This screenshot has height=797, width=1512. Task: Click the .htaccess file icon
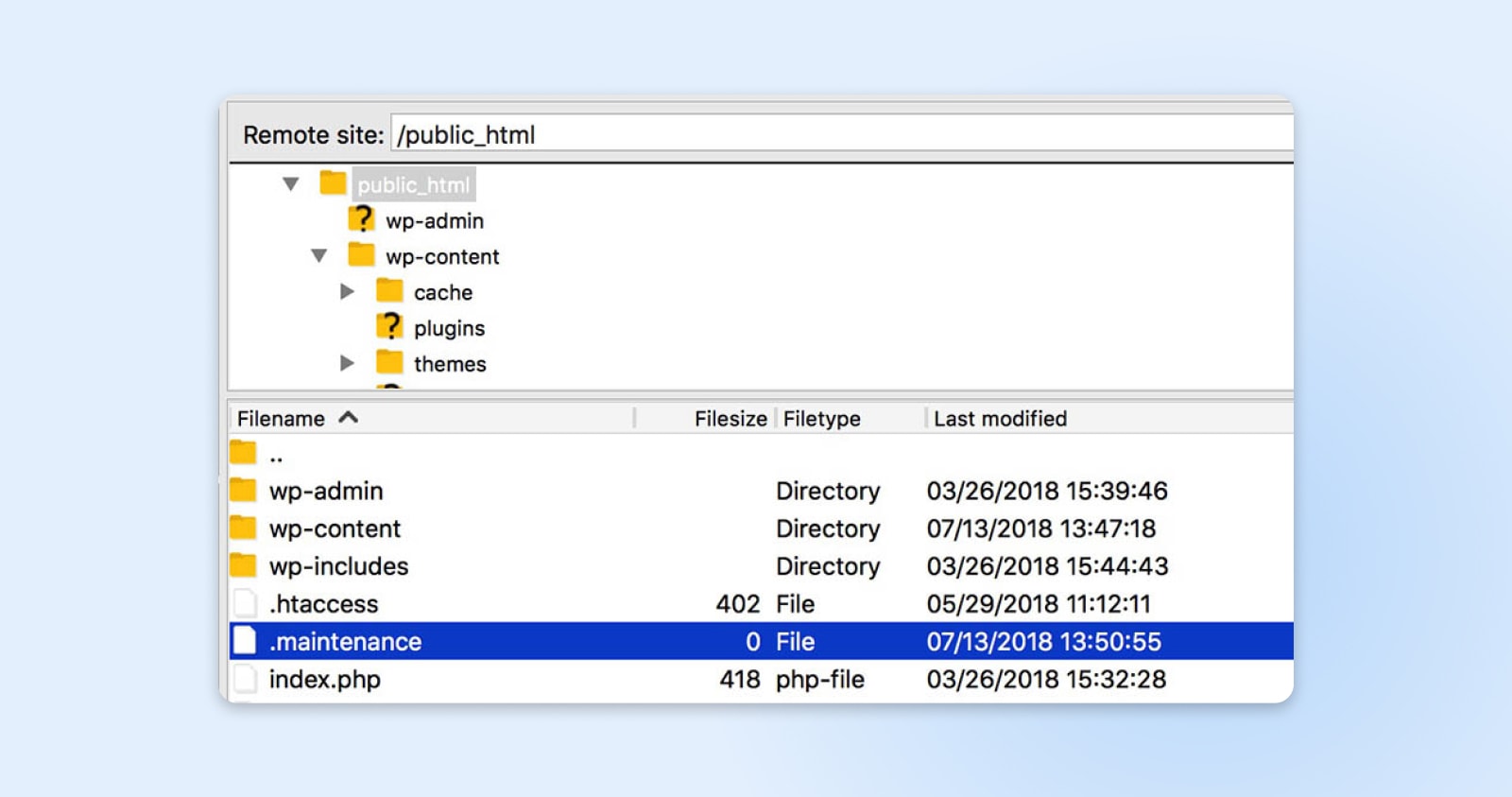[245, 603]
